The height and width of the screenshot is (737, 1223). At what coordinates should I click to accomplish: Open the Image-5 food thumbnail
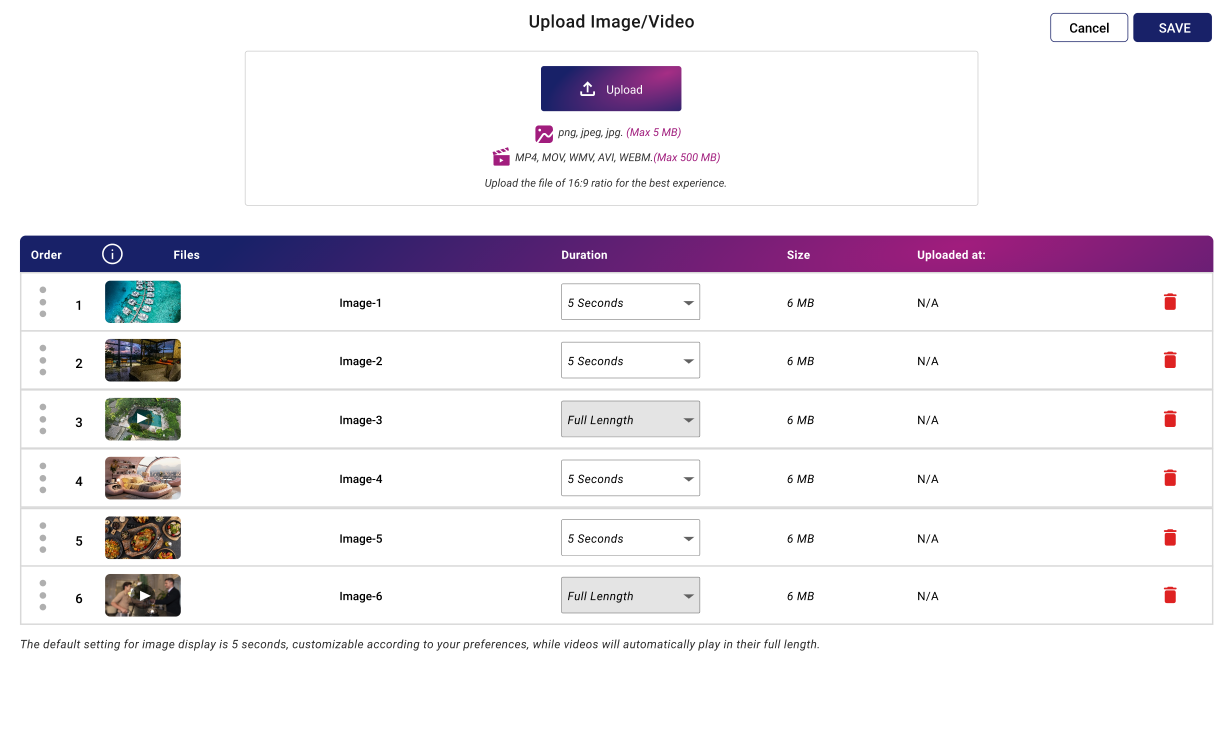tap(143, 538)
